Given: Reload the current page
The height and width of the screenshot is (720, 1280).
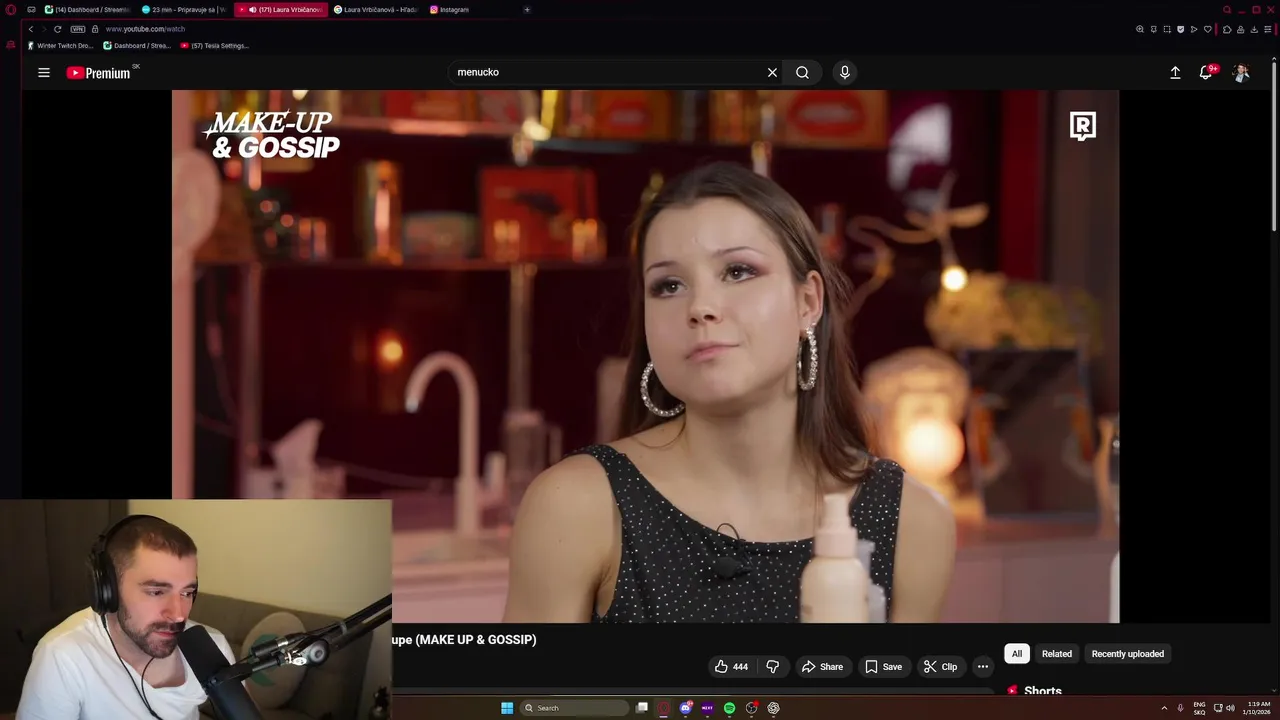Looking at the screenshot, I should [57, 29].
